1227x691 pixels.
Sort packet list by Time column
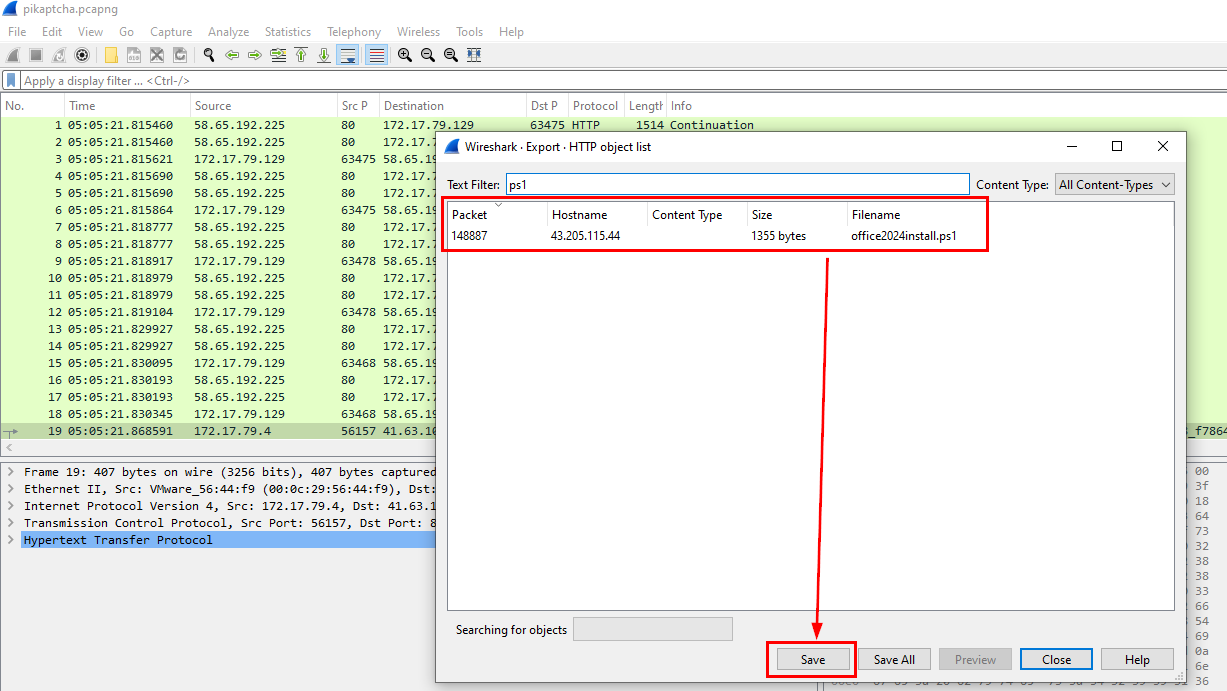(x=127, y=106)
